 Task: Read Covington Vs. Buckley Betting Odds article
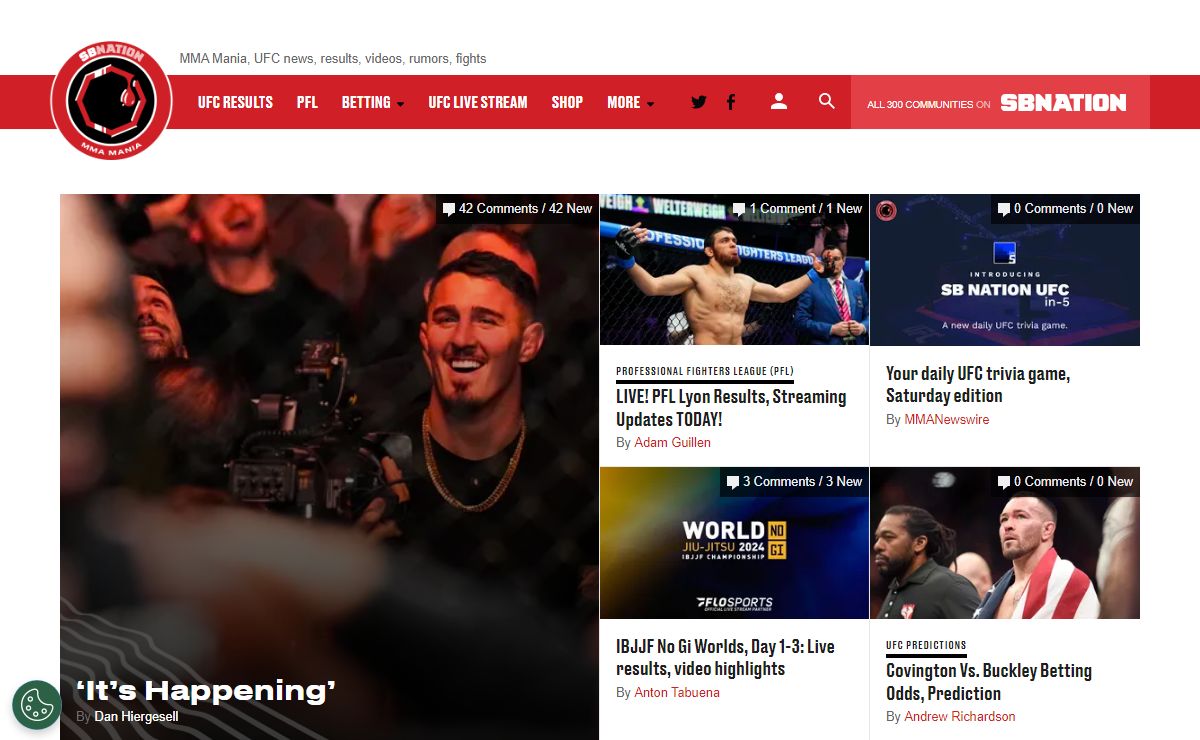[x=988, y=682]
